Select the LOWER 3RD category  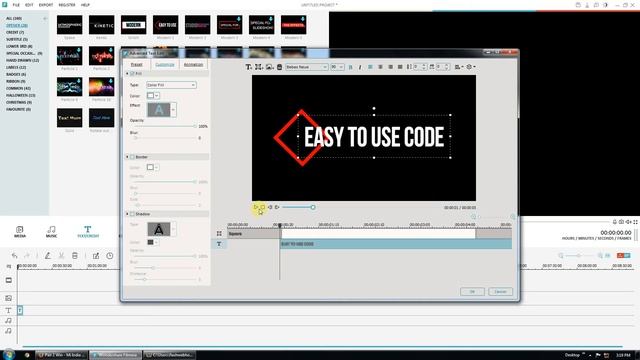pyautogui.click(x=19, y=46)
